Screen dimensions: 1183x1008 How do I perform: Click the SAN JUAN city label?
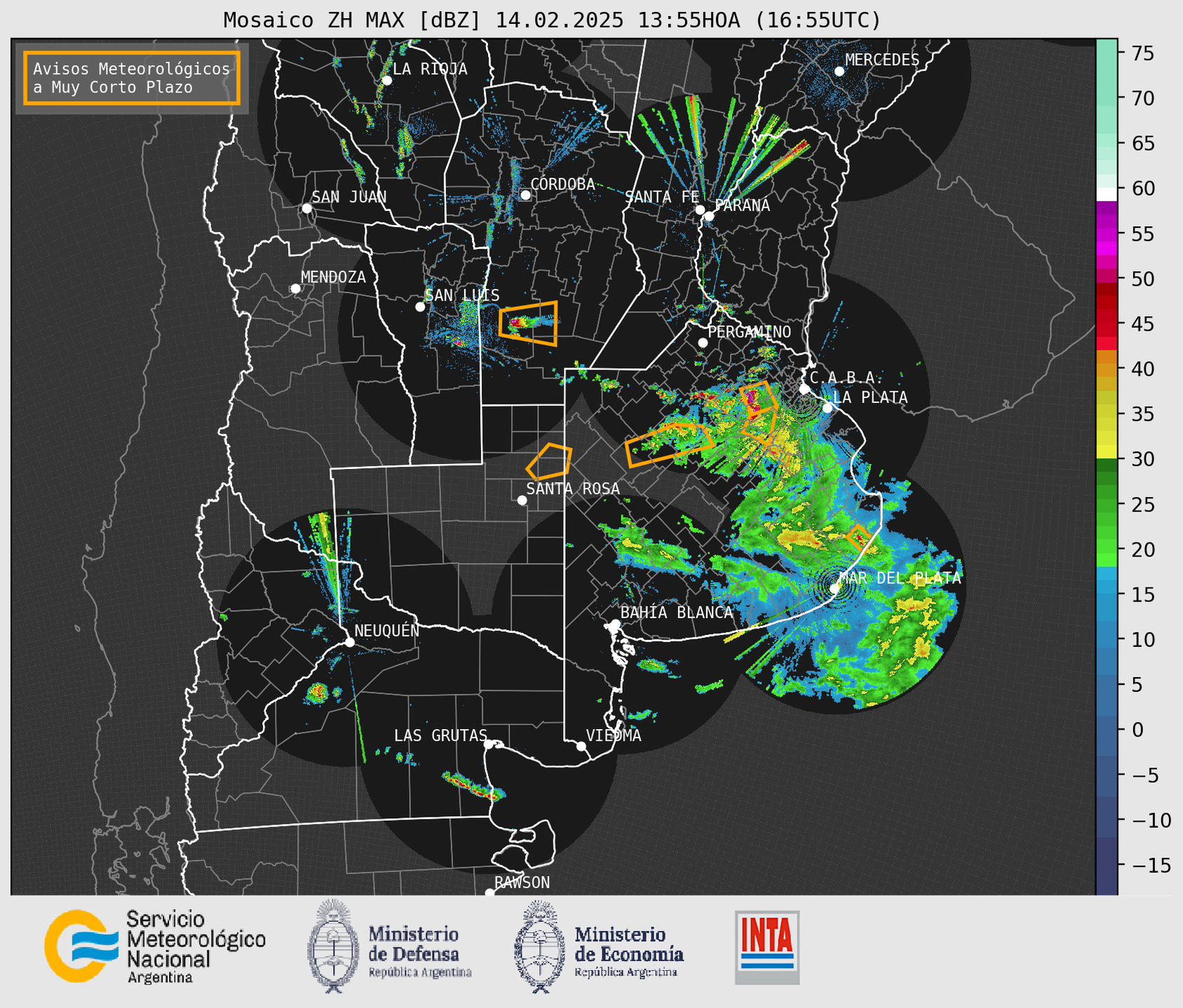[x=349, y=197]
